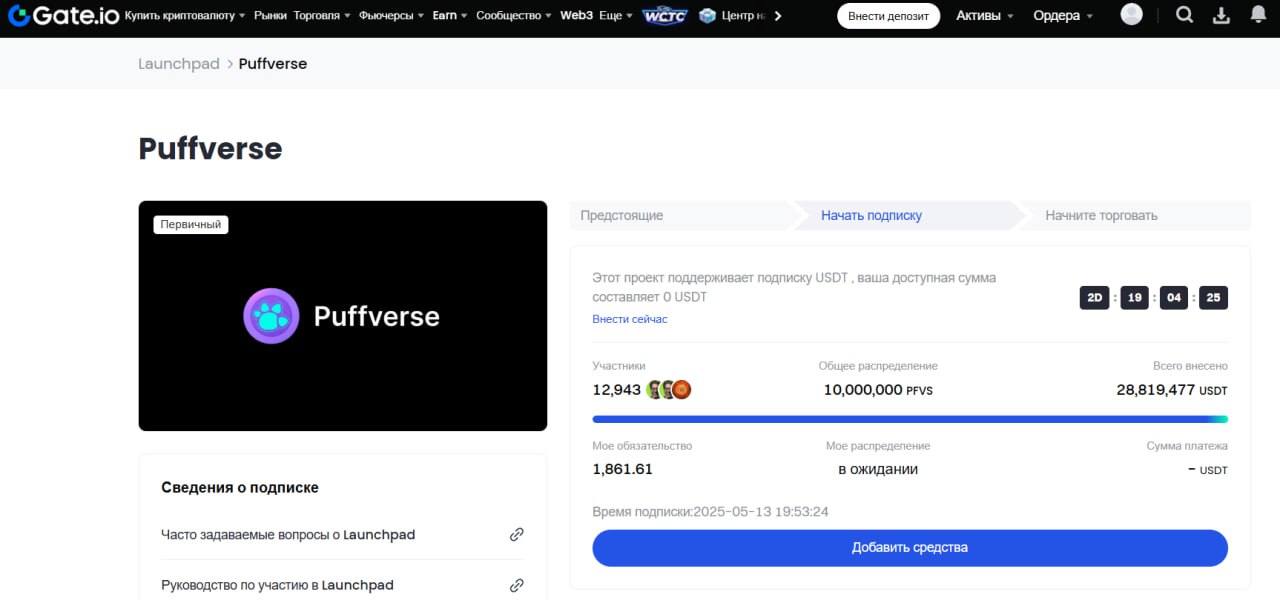Expand the Купить криптовалюту dropdown
The height and width of the screenshot is (600, 1280).
coord(185,16)
